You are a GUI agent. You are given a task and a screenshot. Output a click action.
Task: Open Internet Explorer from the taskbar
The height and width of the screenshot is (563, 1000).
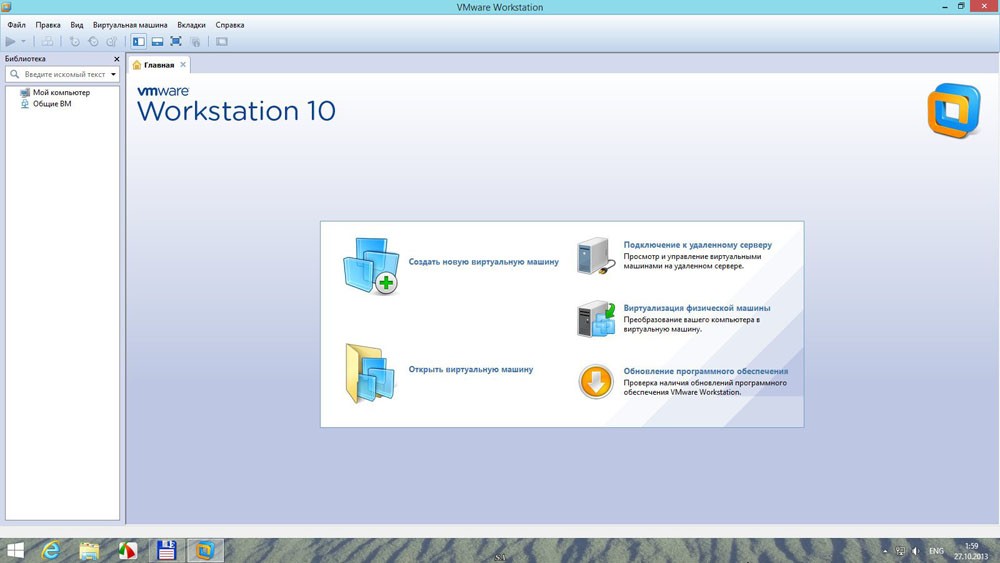click(51, 550)
